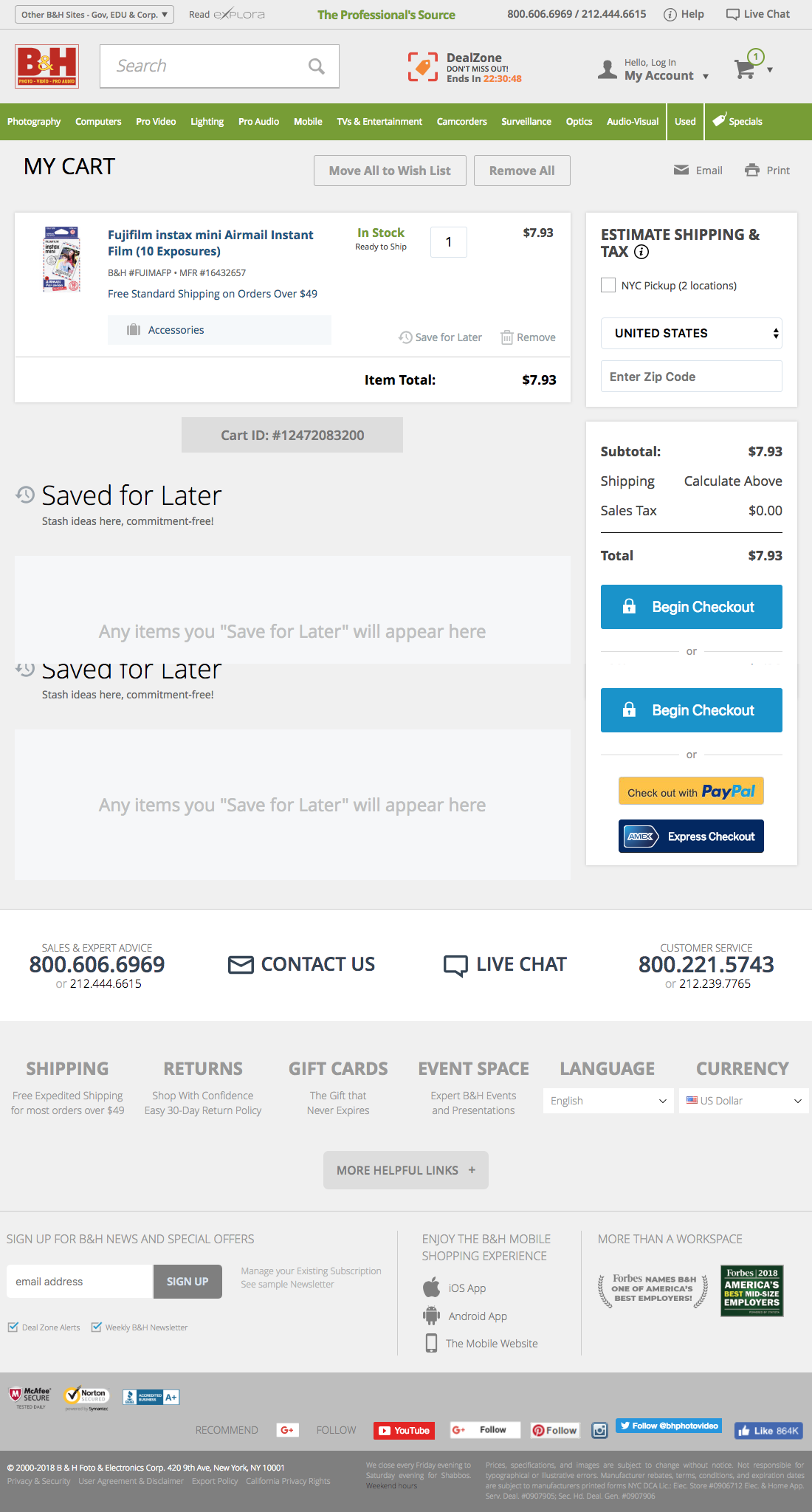Viewport: 812px width, 1512px height.
Task: Open the Photography menu
Action: [x=34, y=122]
